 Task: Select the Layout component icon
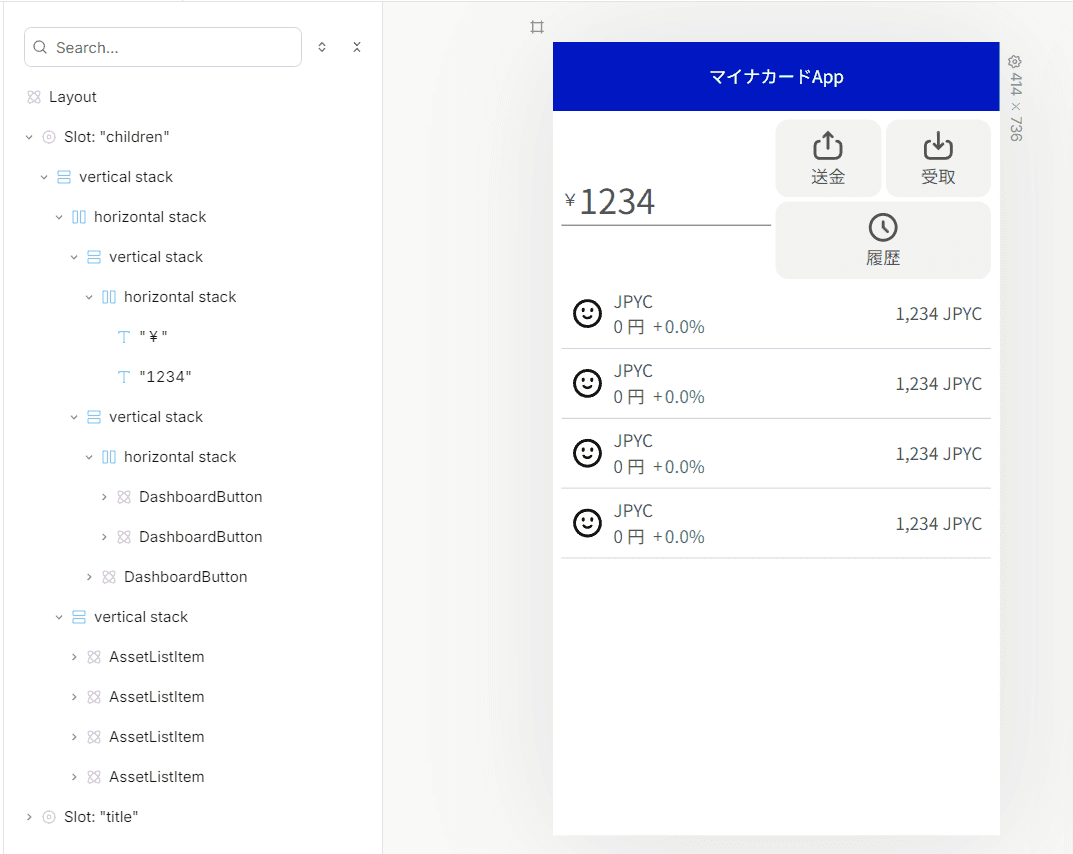pyautogui.click(x=34, y=97)
